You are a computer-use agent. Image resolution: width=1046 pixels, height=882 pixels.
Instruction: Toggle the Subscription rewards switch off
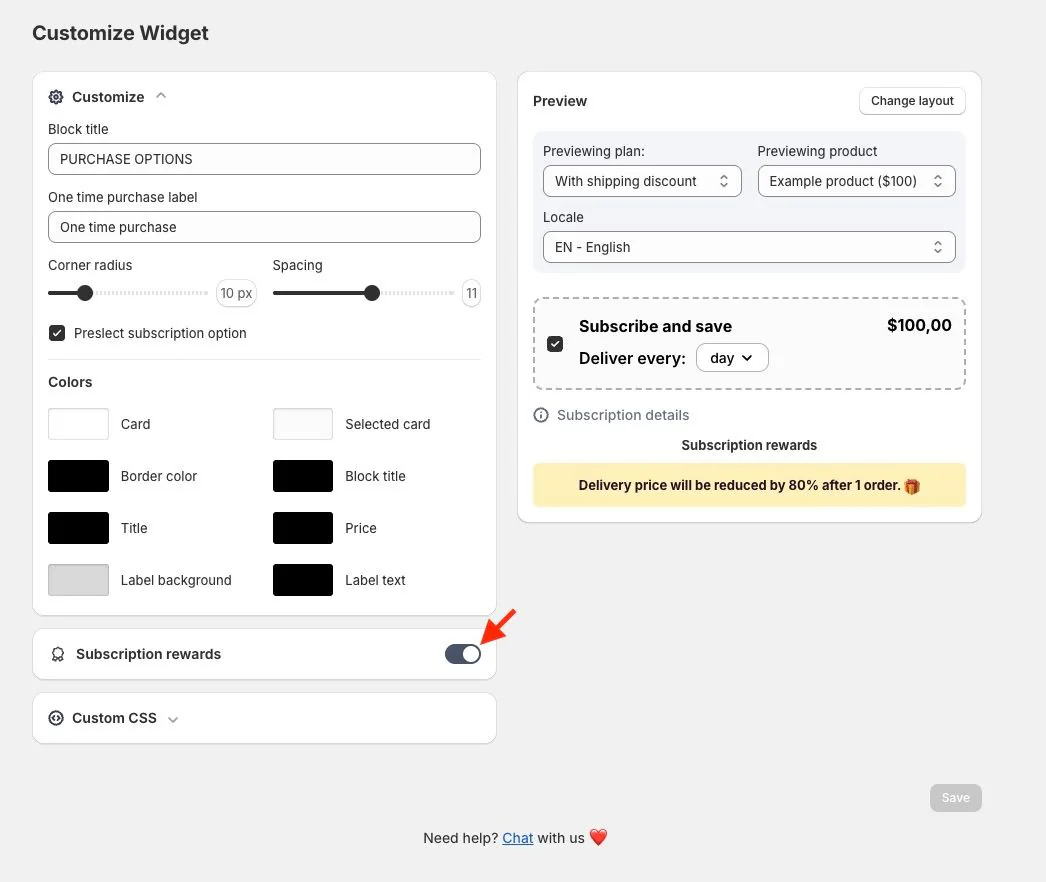click(462, 654)
